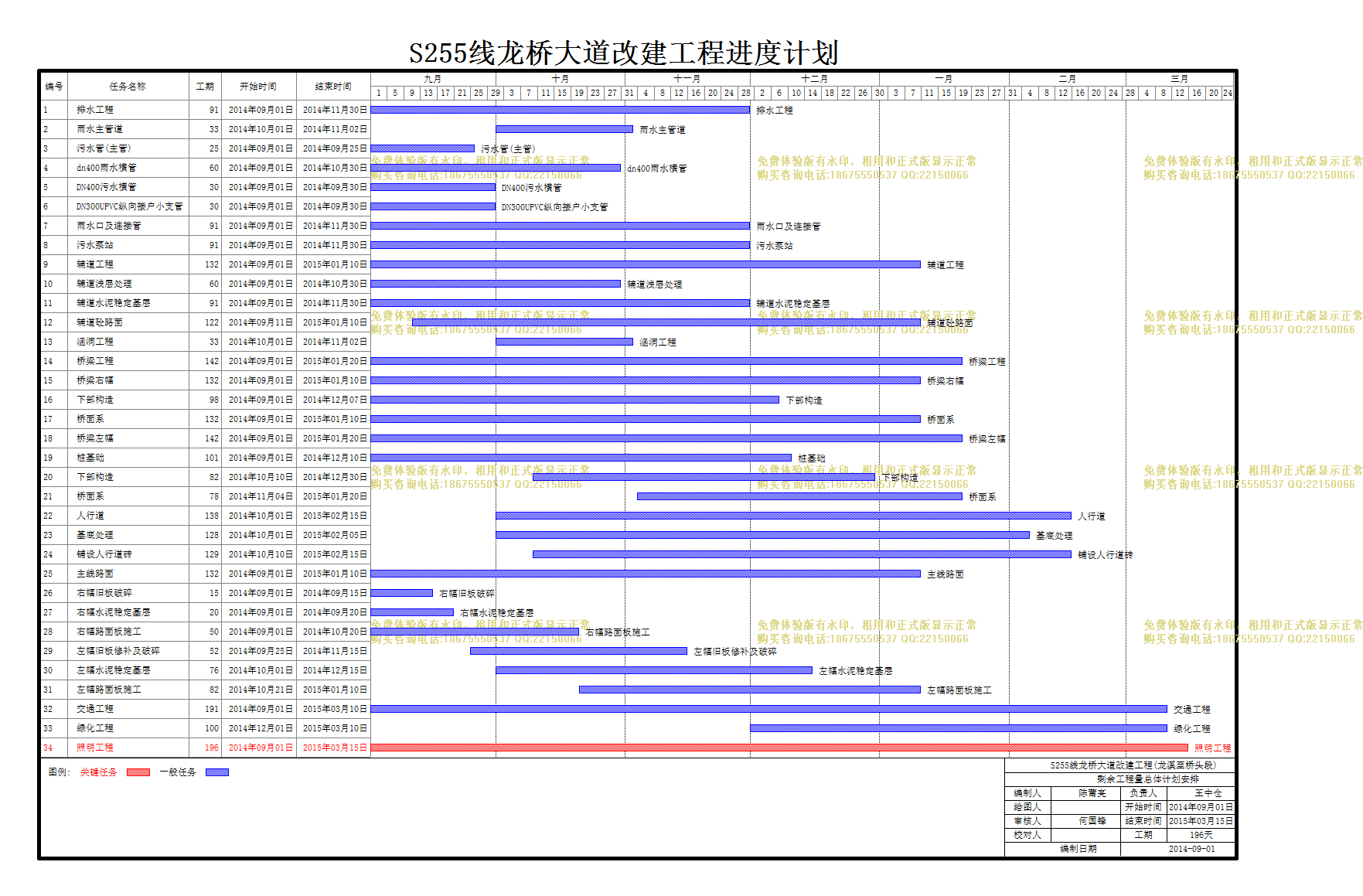Click 何国锋 in the title block

coord(1092,821)
